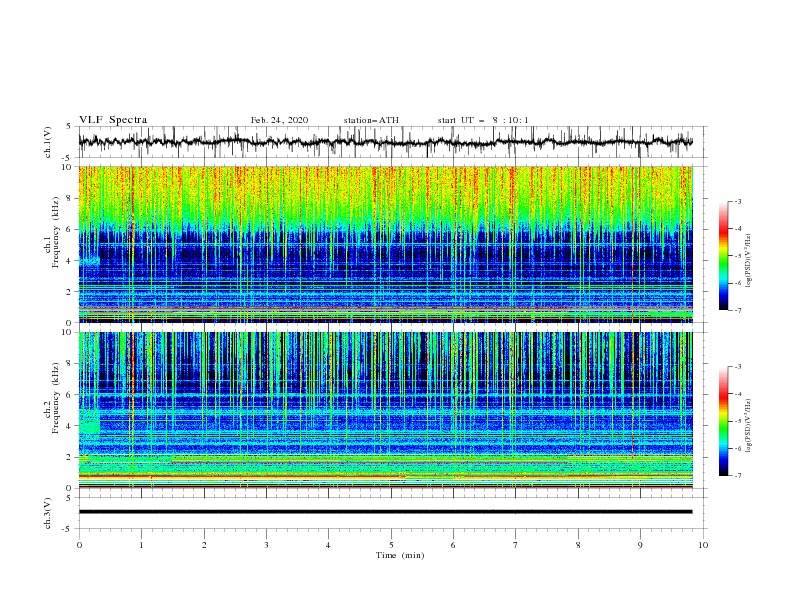Click the ch.1 voltage waveform trace

coord(385,142)
